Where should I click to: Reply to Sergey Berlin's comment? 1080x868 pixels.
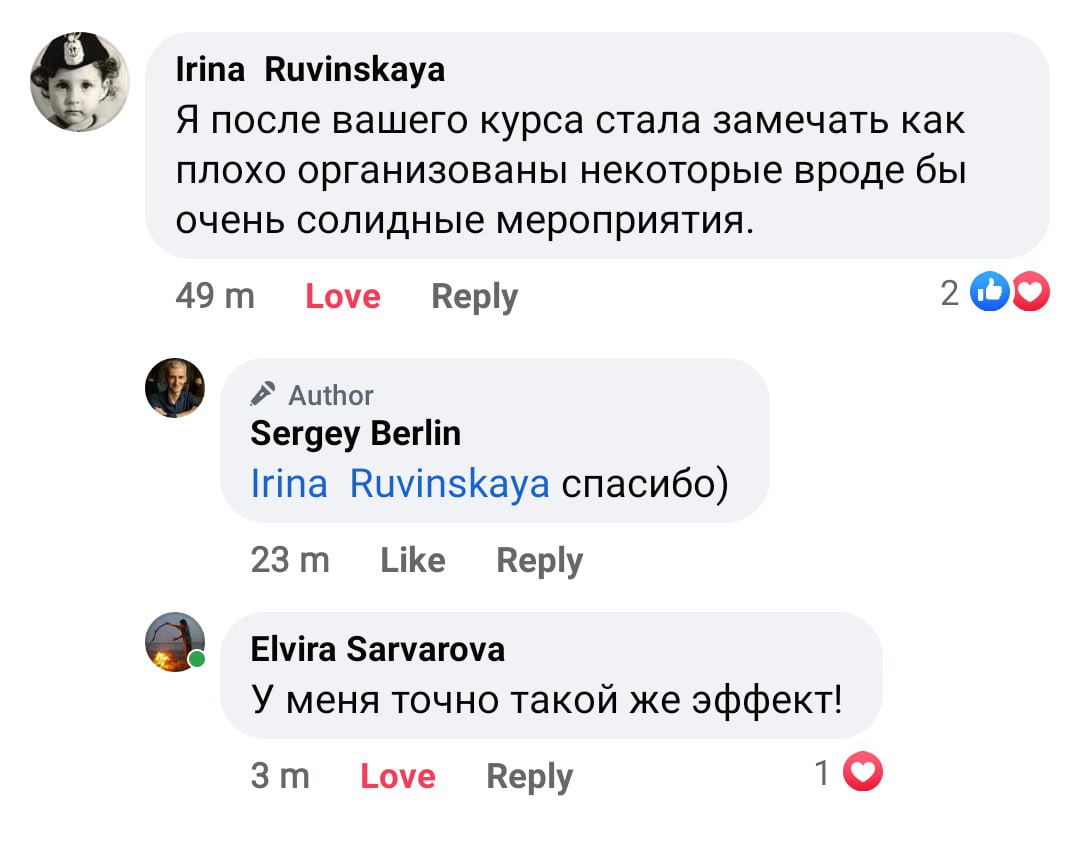539,561
